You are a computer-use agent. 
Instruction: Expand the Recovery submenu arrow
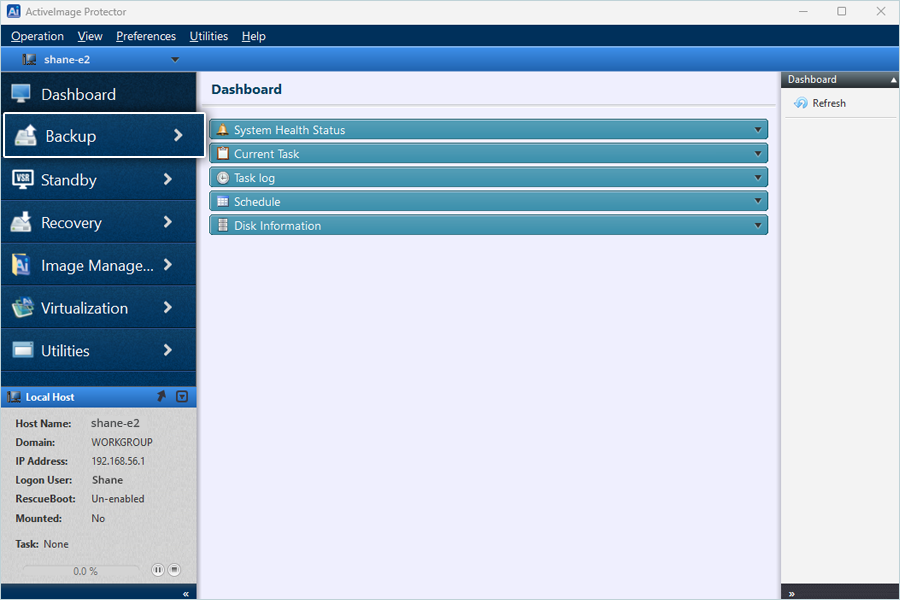pyautogui.click(x=168, y=222)
